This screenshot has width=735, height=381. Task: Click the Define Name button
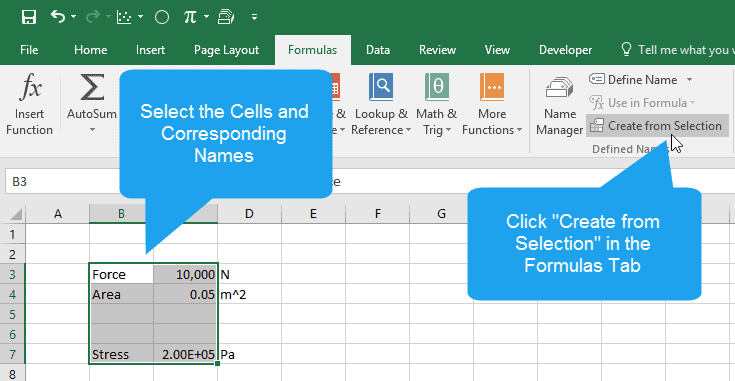[x=633, y=80]
